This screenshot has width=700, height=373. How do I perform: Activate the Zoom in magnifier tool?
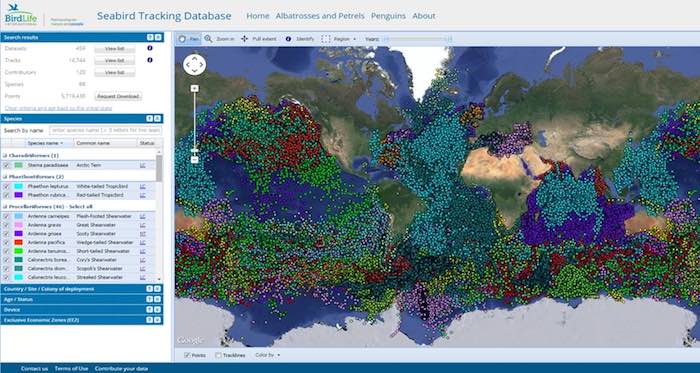click(219, 39)
